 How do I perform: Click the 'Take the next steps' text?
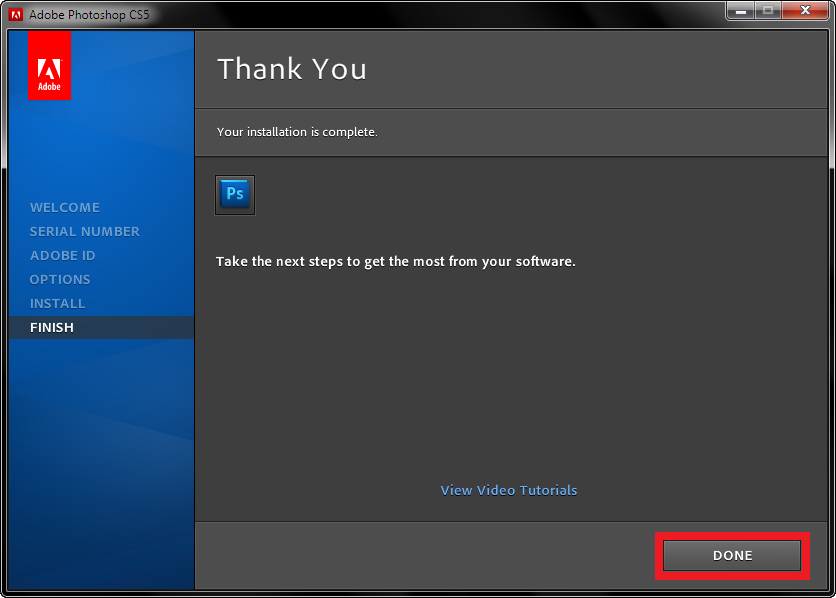click(396, 262)
